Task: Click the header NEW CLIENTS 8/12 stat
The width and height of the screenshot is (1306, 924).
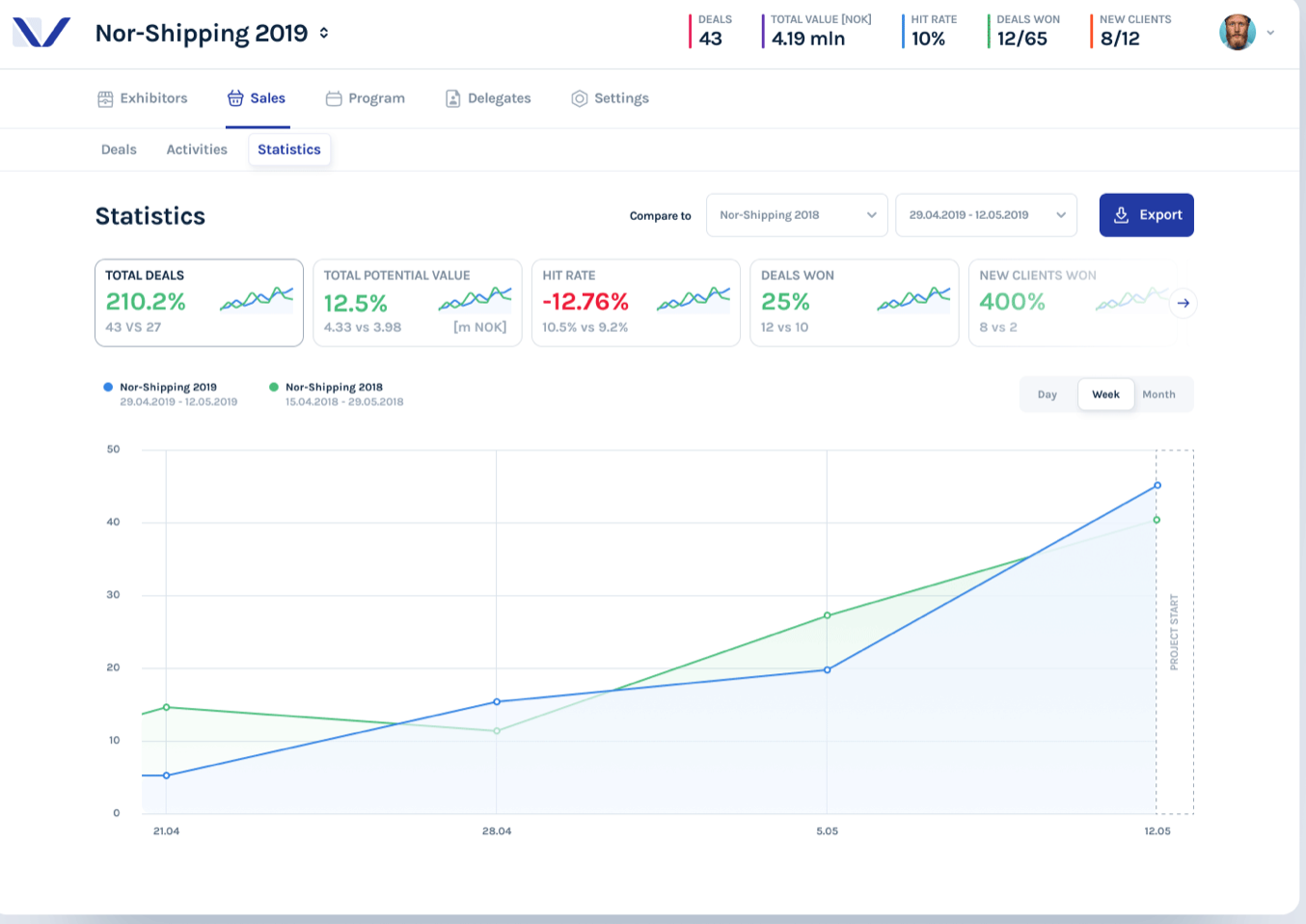Action: click(x=1132, y=31)
